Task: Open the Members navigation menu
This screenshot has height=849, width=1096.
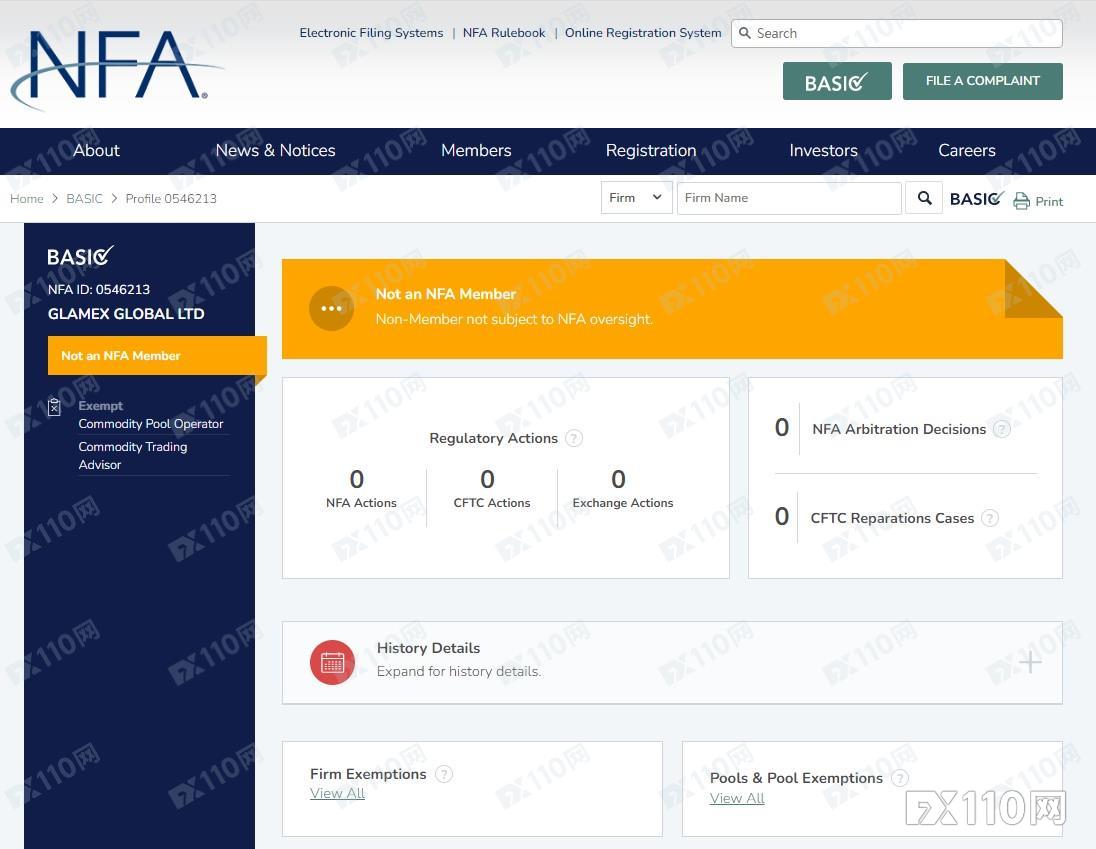Action: (476, 151)
